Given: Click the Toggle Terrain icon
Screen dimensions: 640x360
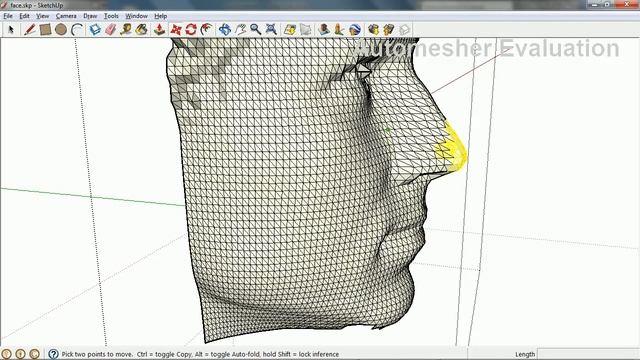Looking at the screenshot, I should pos(305,29).
